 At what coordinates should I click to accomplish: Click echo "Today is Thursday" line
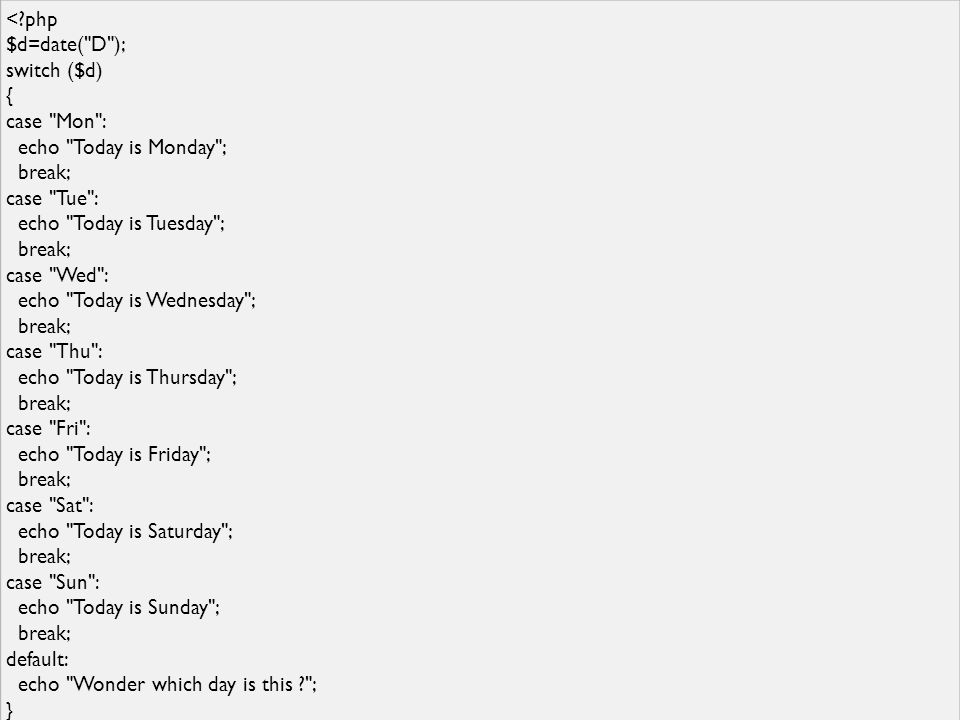tap(127, 378)
